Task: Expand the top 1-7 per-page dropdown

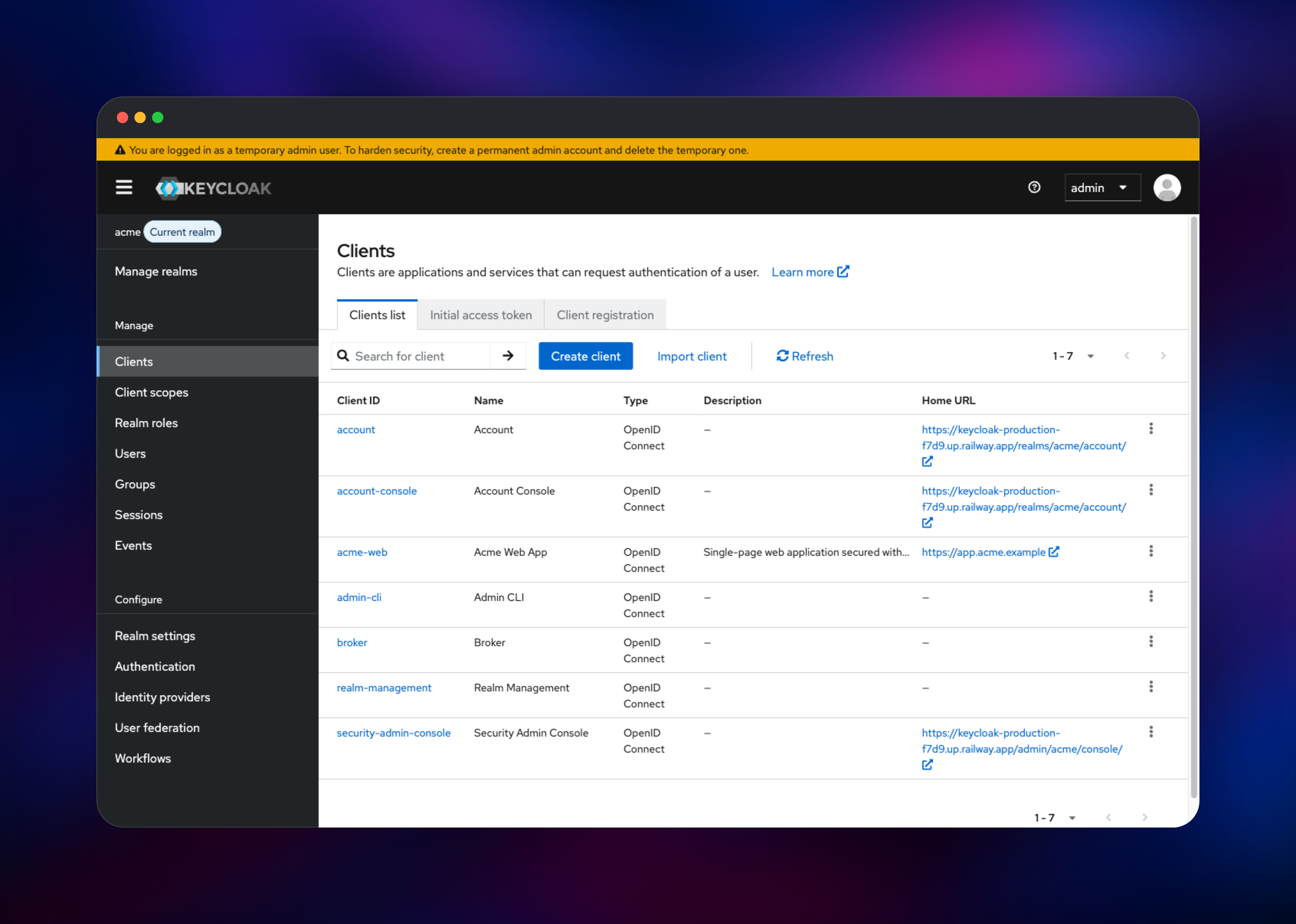Action: tap(1073, 356)
